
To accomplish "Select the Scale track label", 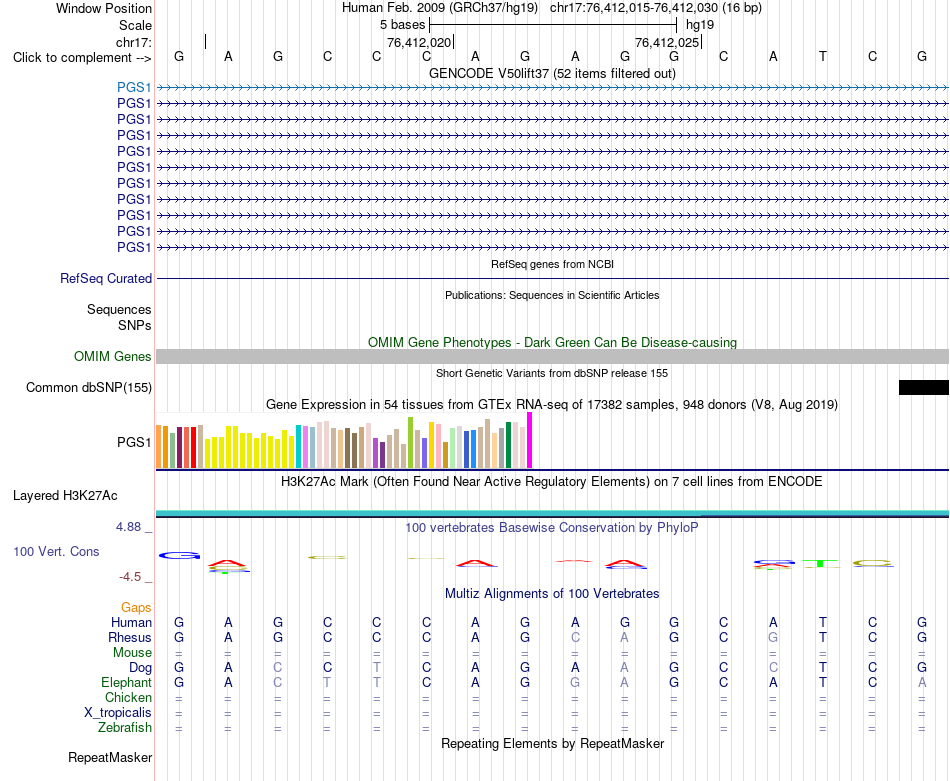I will 135,25.
